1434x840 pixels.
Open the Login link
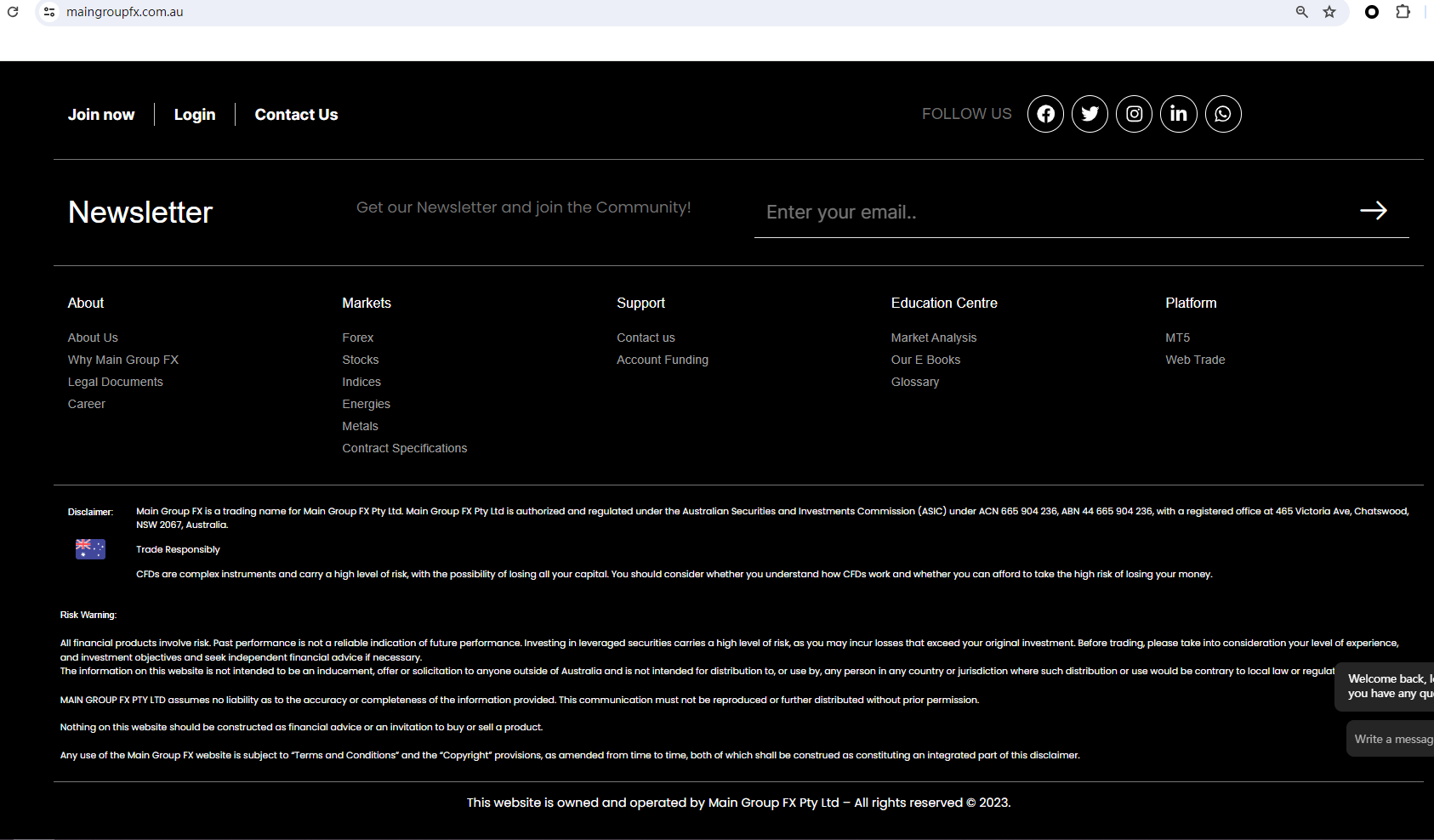coord(195,115)
